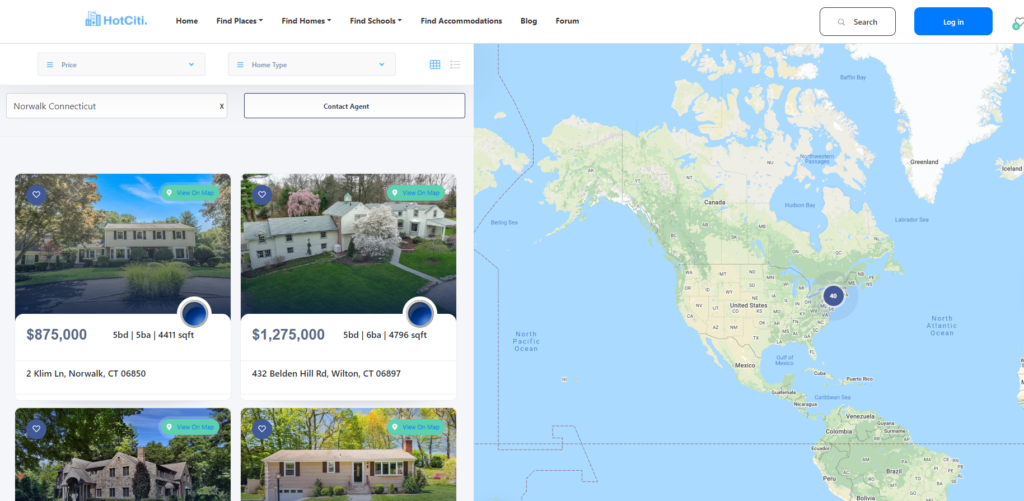Viewport: 1024px width, 501px height.
Task: Click the Price filter lines icon
Action: click(x=50, y=65)
